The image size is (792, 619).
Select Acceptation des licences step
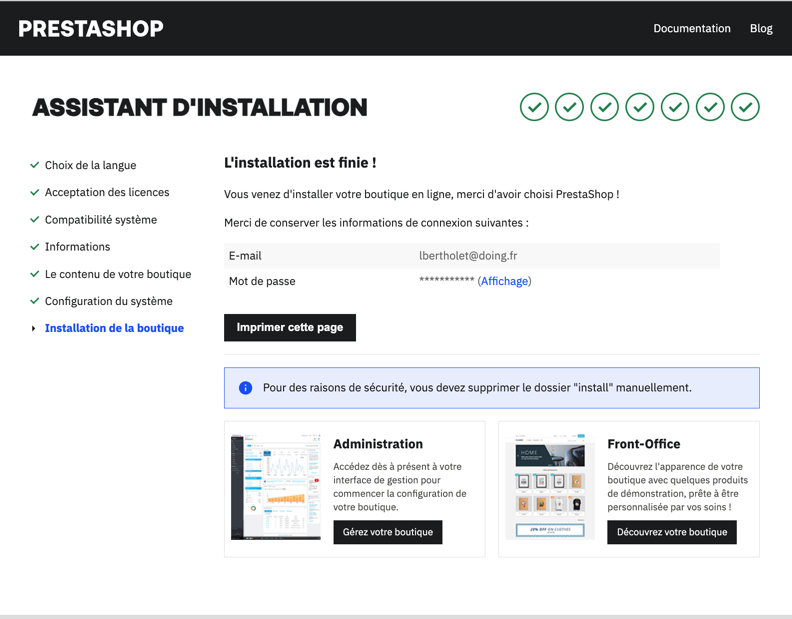pyautogui.click(x=107, y=193)
